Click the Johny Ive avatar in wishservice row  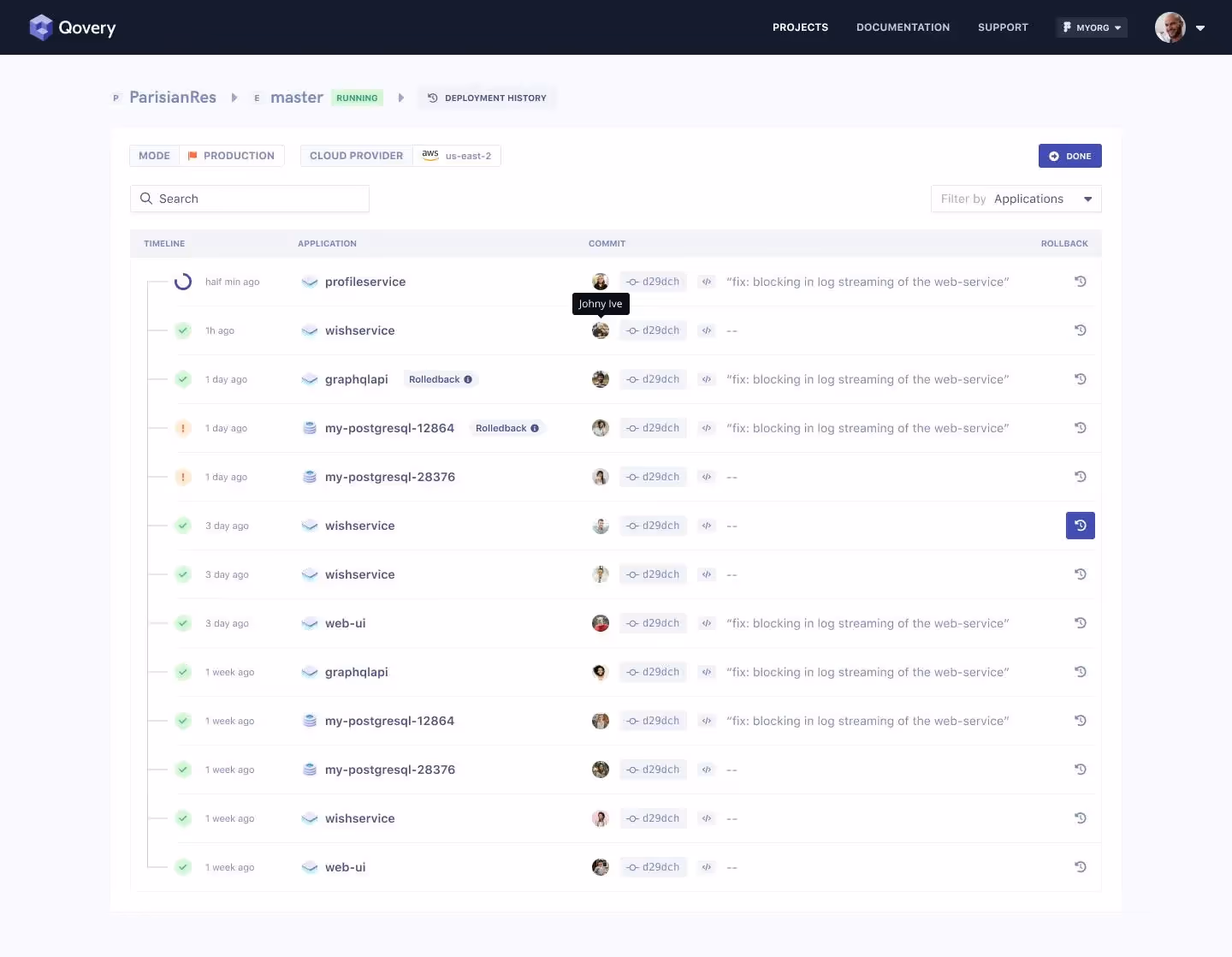(601, 330)
